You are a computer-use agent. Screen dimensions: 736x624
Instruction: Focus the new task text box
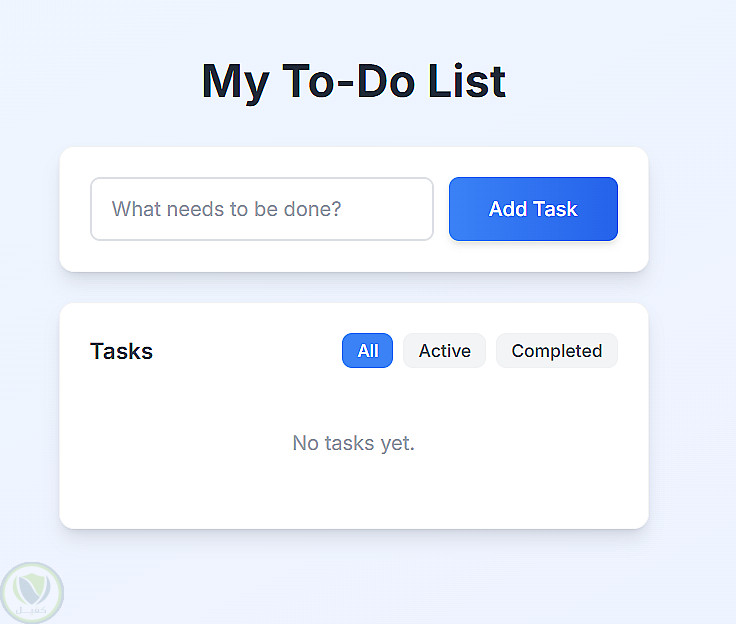(x=261, y=209)
